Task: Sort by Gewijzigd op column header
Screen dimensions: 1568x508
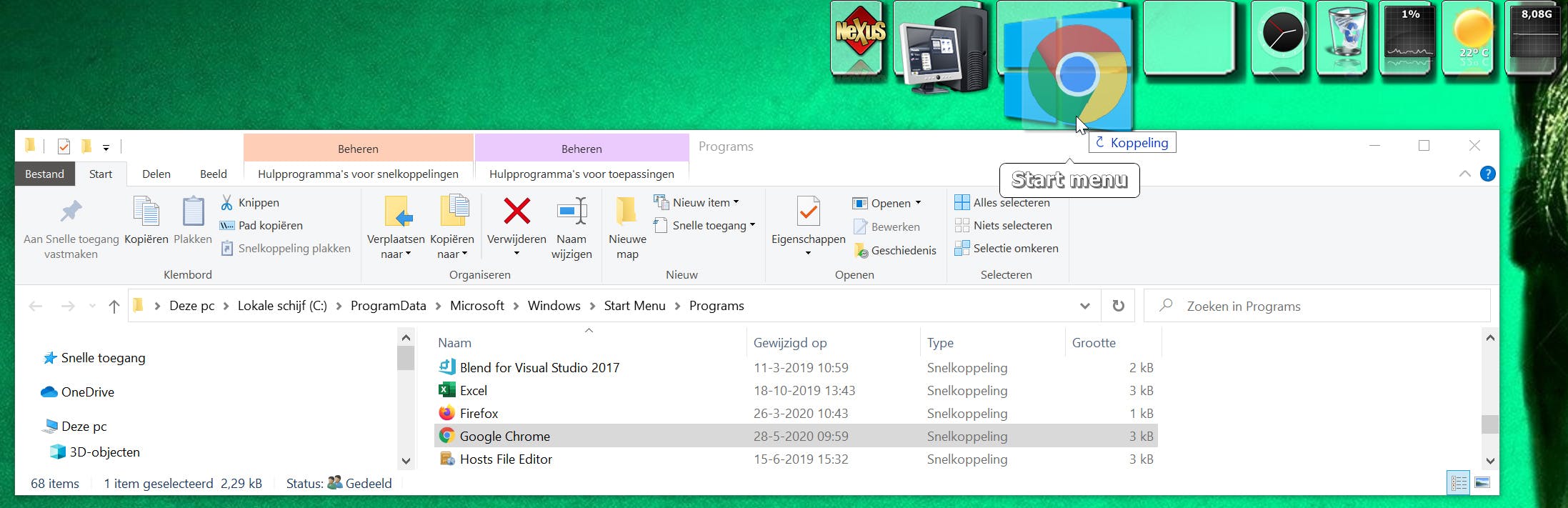Action: click(x=834, y=343)
